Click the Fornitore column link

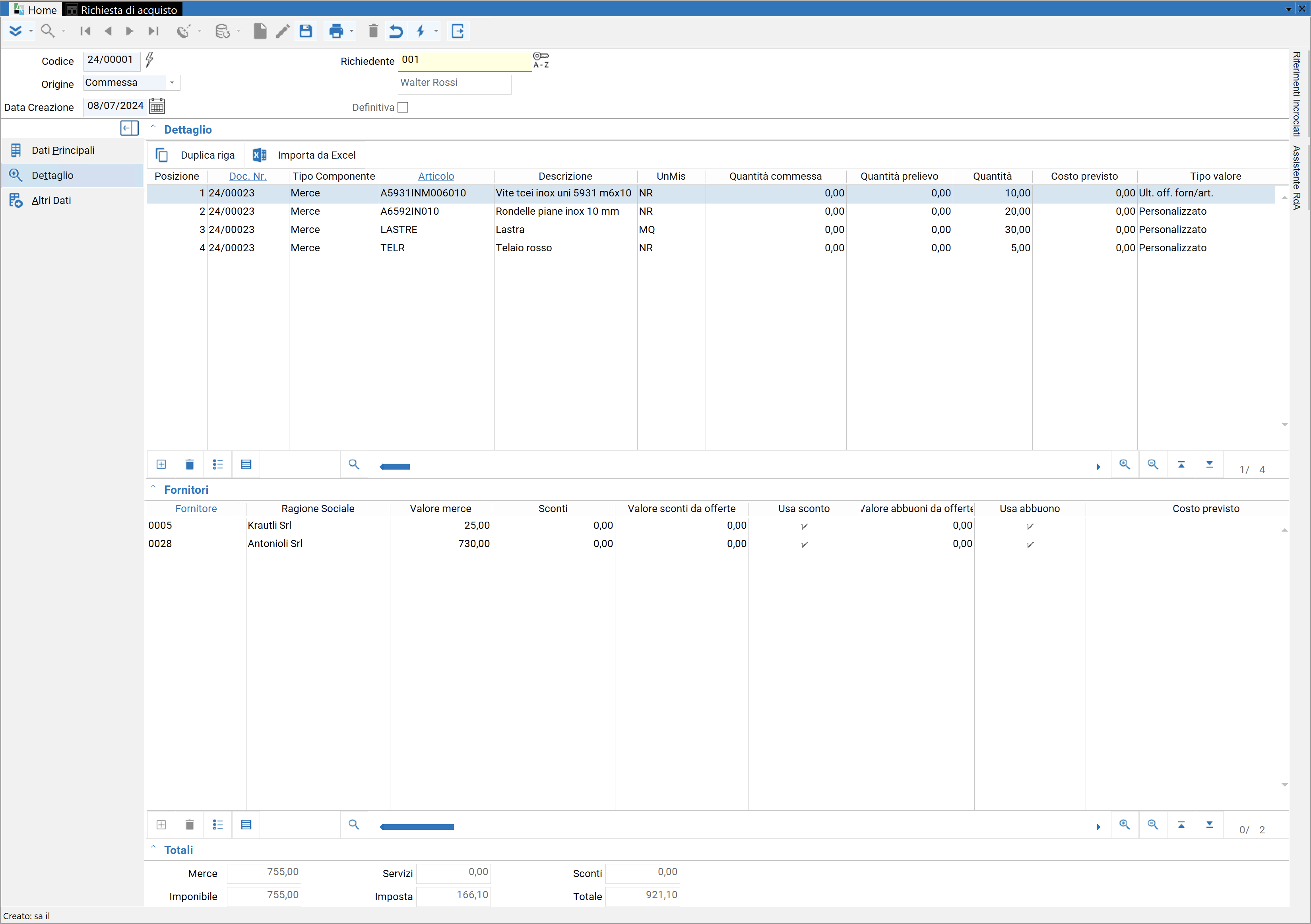[196, 509]
